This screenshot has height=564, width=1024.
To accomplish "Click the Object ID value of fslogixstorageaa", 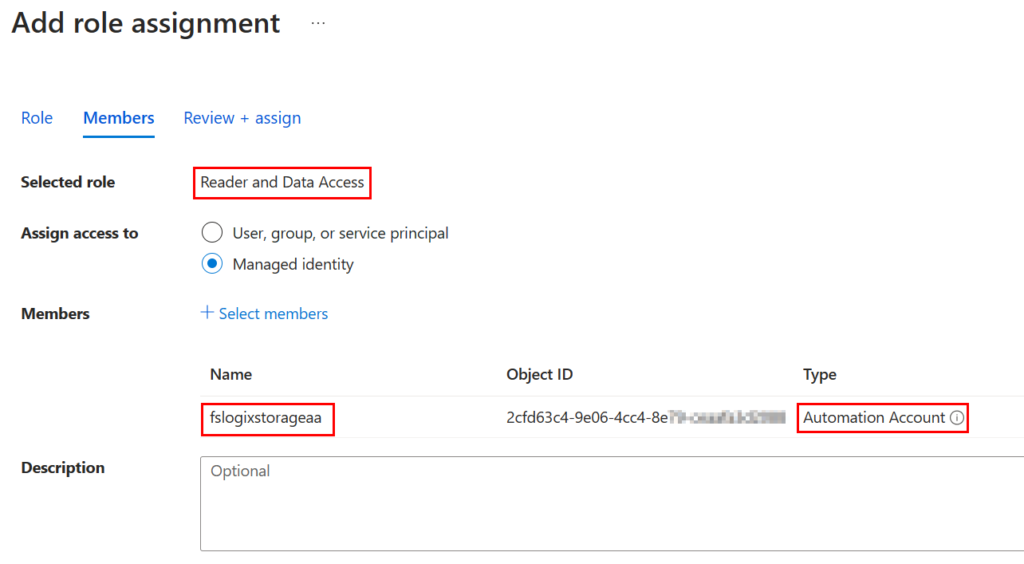I will pos(645,418).
